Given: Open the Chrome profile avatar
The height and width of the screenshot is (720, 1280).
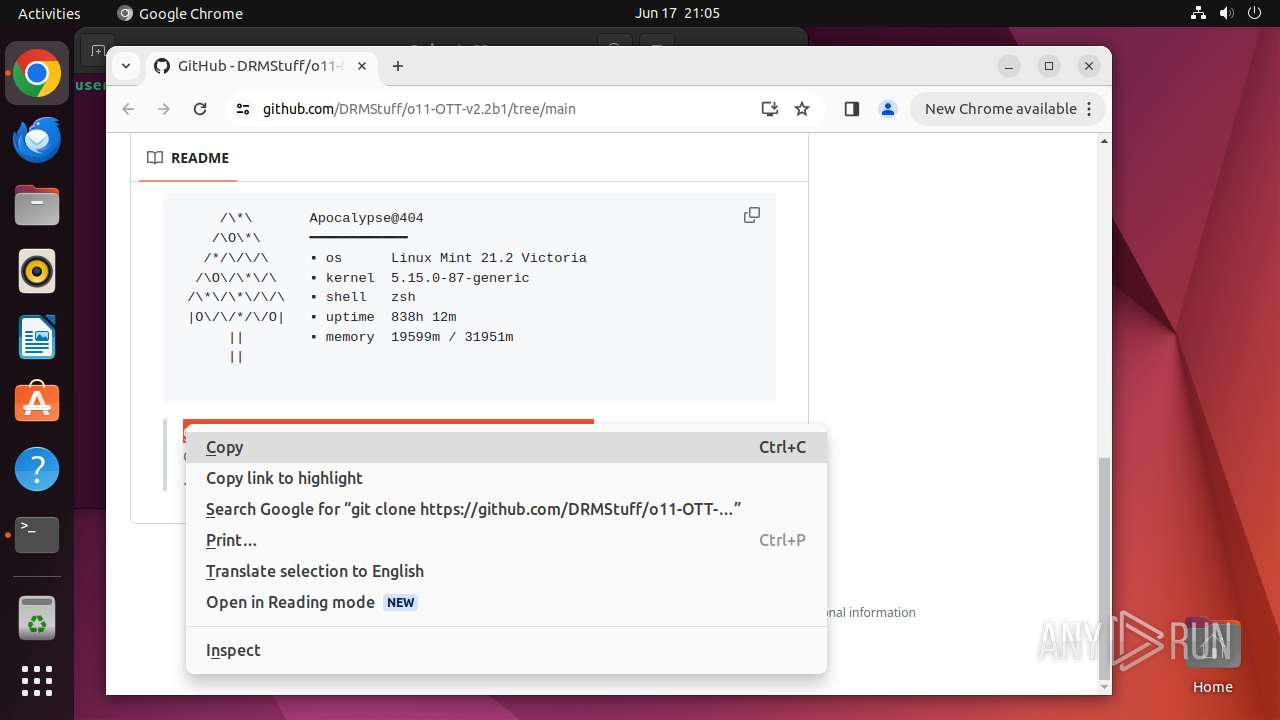Looking at the screenshot, I should (x=888, y=109).
